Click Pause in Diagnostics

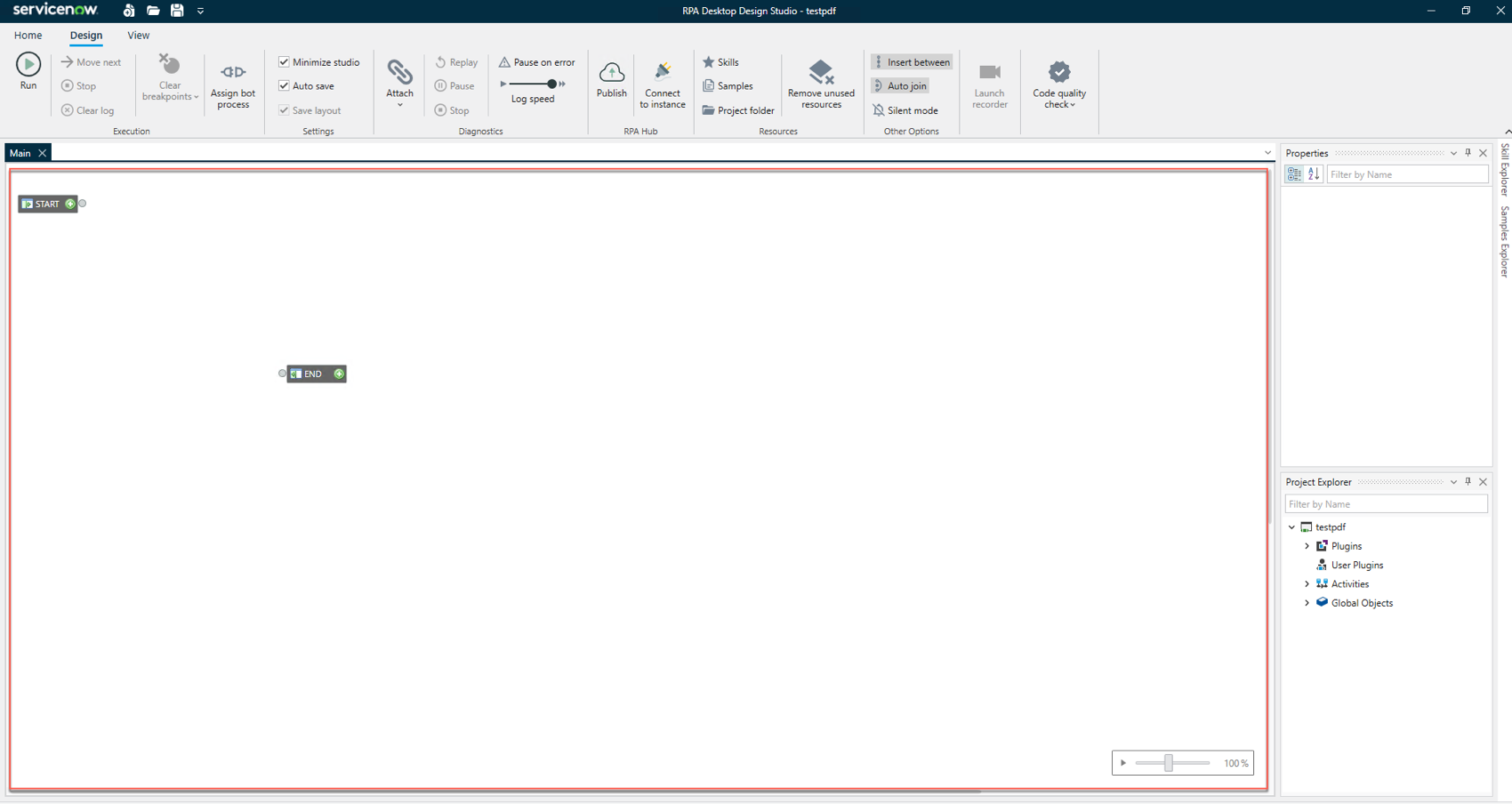pos(454,86)
